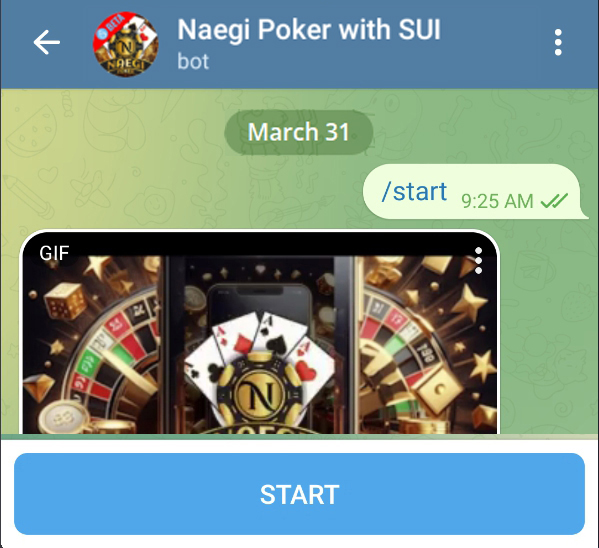599x548 pixels.
Task: Click the golden dice in GIF
Action: click(x=65, y=301)
